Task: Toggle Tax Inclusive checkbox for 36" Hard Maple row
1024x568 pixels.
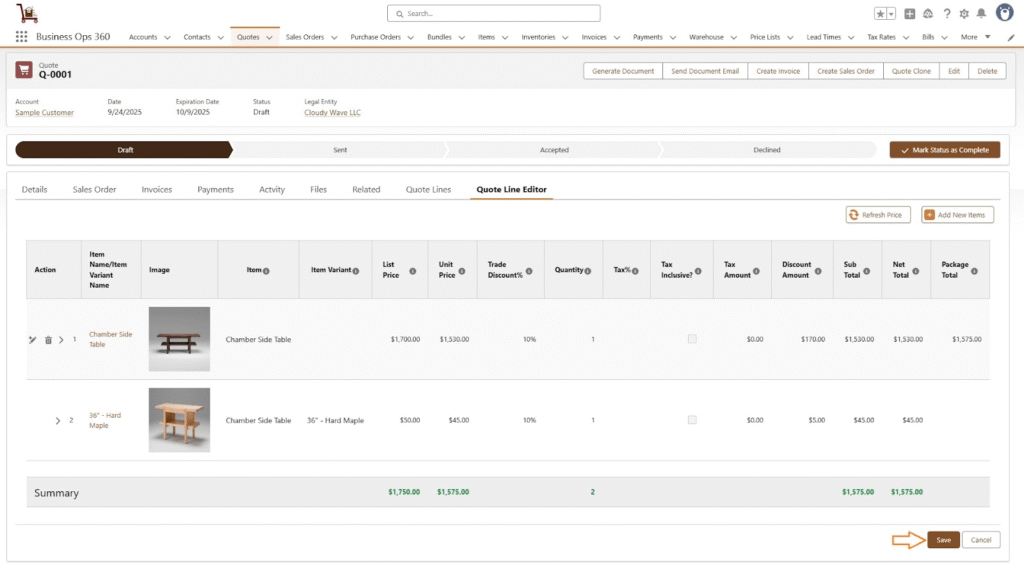Action: (692, 420)
